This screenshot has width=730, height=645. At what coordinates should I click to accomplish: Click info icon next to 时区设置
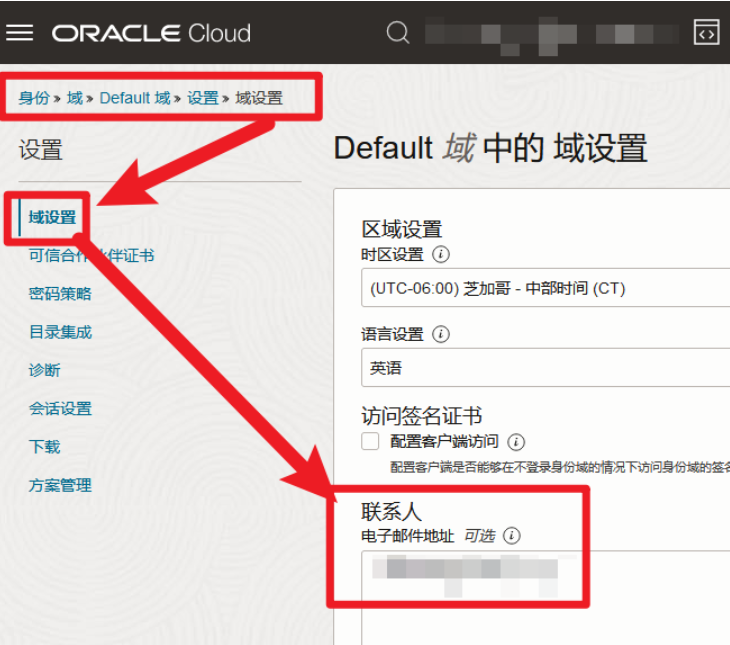pos(441,254)
